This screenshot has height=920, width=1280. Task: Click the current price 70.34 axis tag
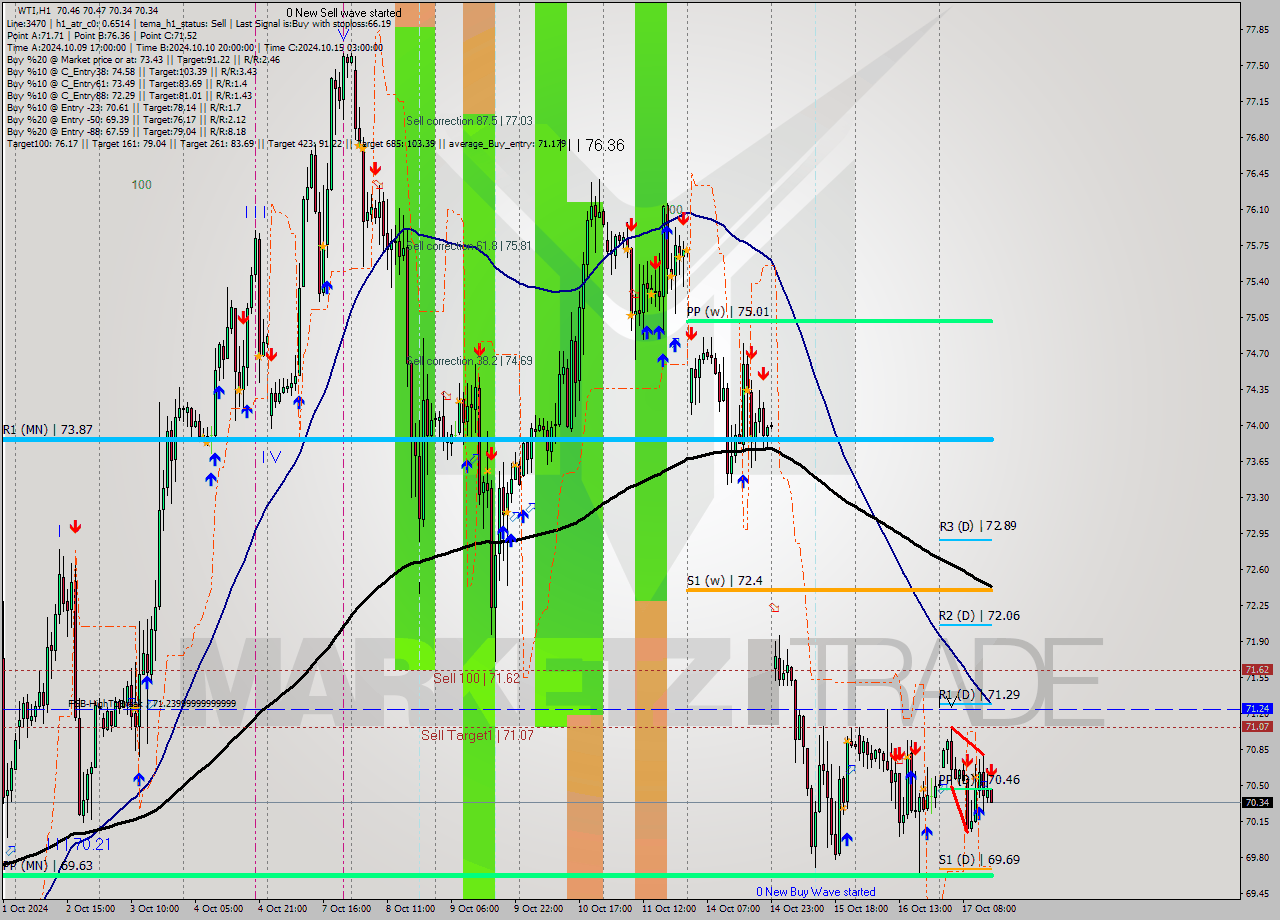1257,802
